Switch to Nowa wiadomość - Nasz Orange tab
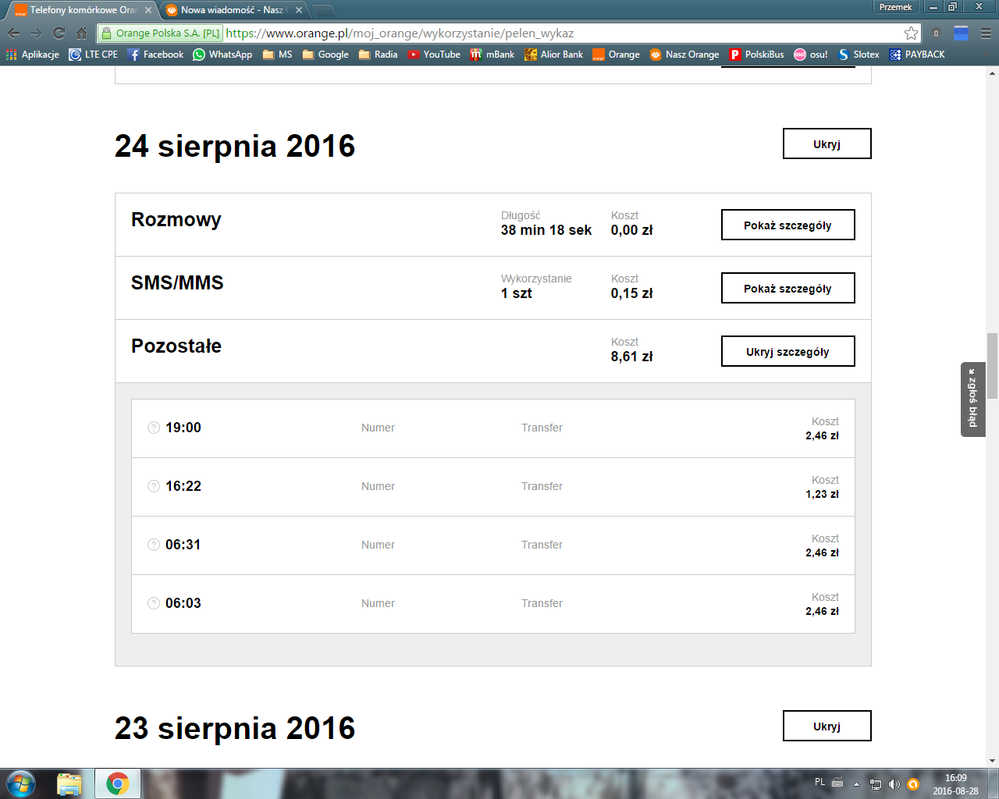 click(x=233, y=10)
